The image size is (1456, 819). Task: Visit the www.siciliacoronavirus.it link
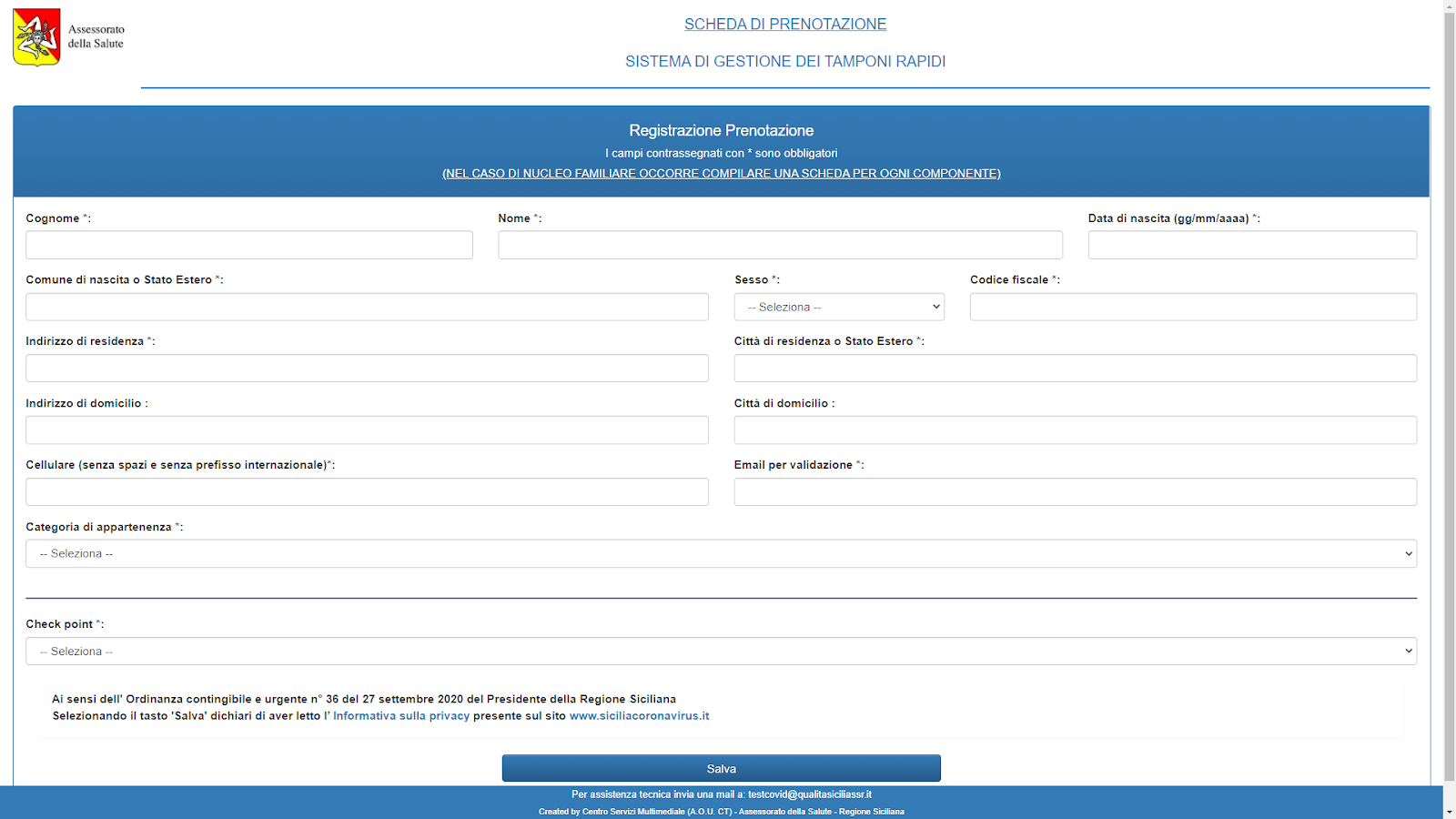pyautogui.click(x=640, y=716)
